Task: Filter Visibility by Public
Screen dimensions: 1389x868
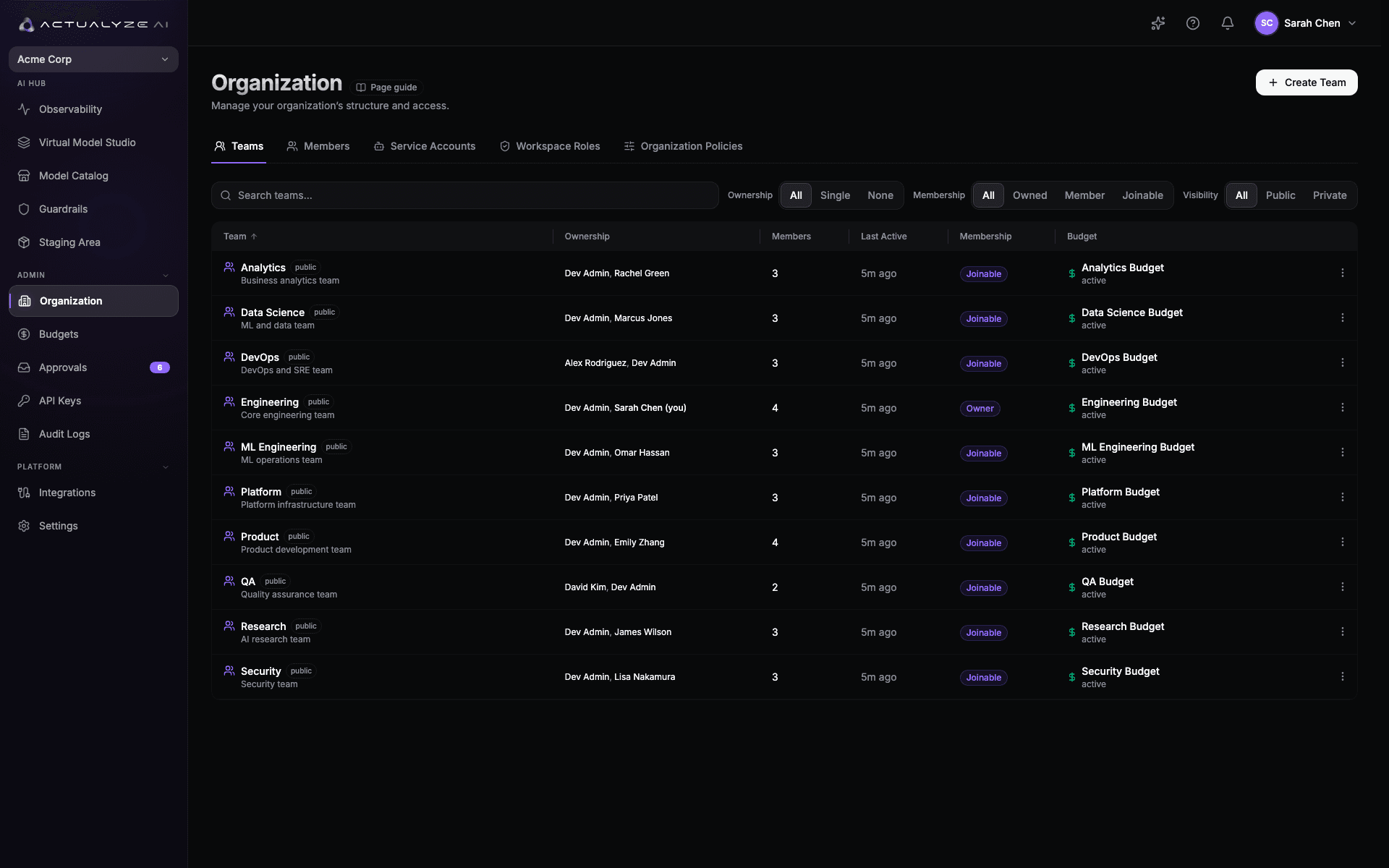Action: (x=1280, y=195)
